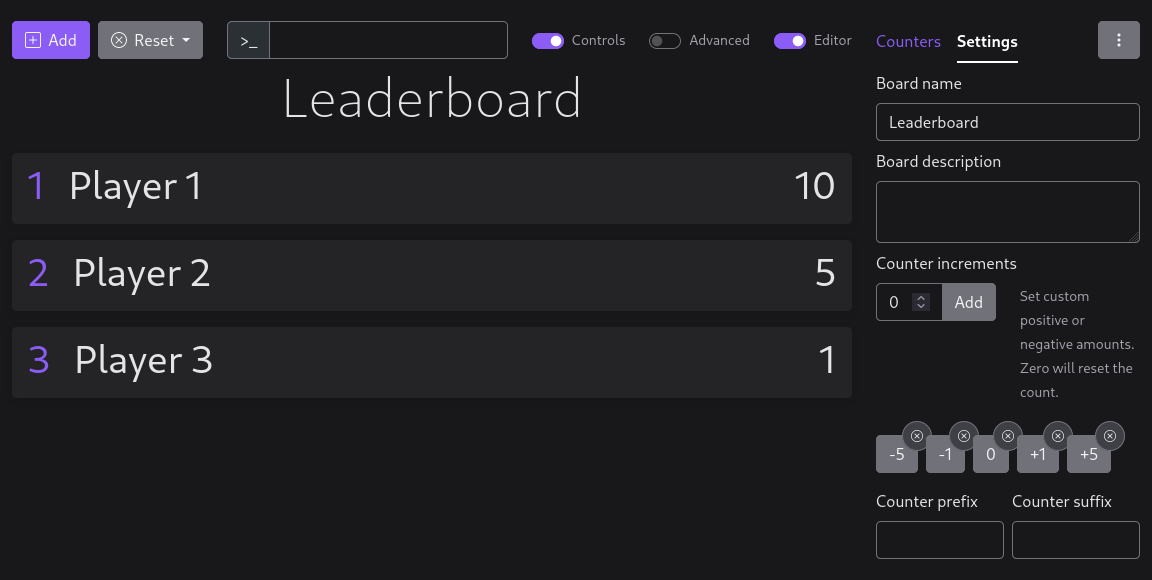Switch to the Counters tab

pyautogui.click(x=908, y=42)
